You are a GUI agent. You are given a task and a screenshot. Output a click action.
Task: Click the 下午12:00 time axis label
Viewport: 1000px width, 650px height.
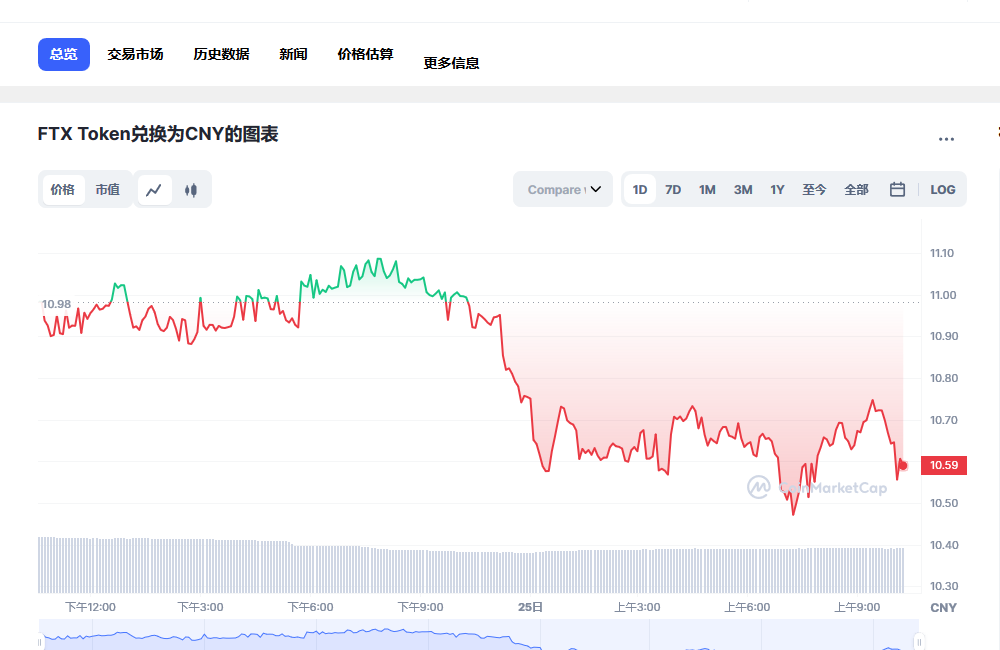(x=91, y=607)
